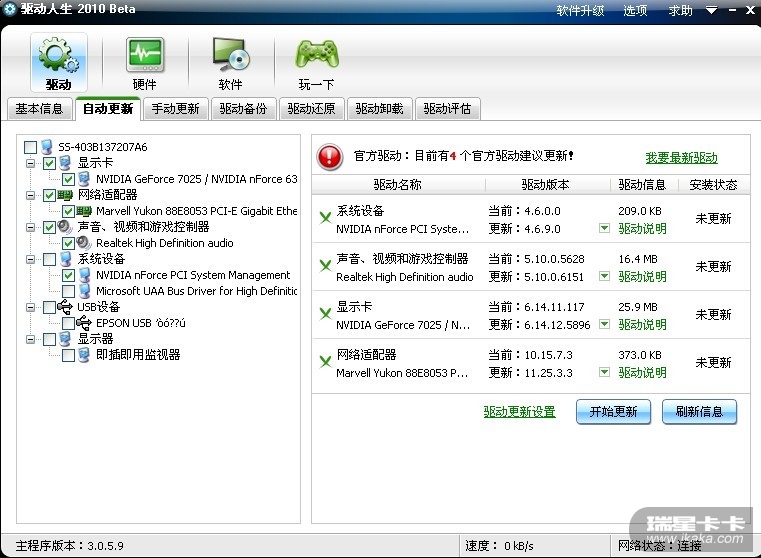Collapse the USB设备 tree node
Screen dimensions: 761x558
[x=30, y=307]
